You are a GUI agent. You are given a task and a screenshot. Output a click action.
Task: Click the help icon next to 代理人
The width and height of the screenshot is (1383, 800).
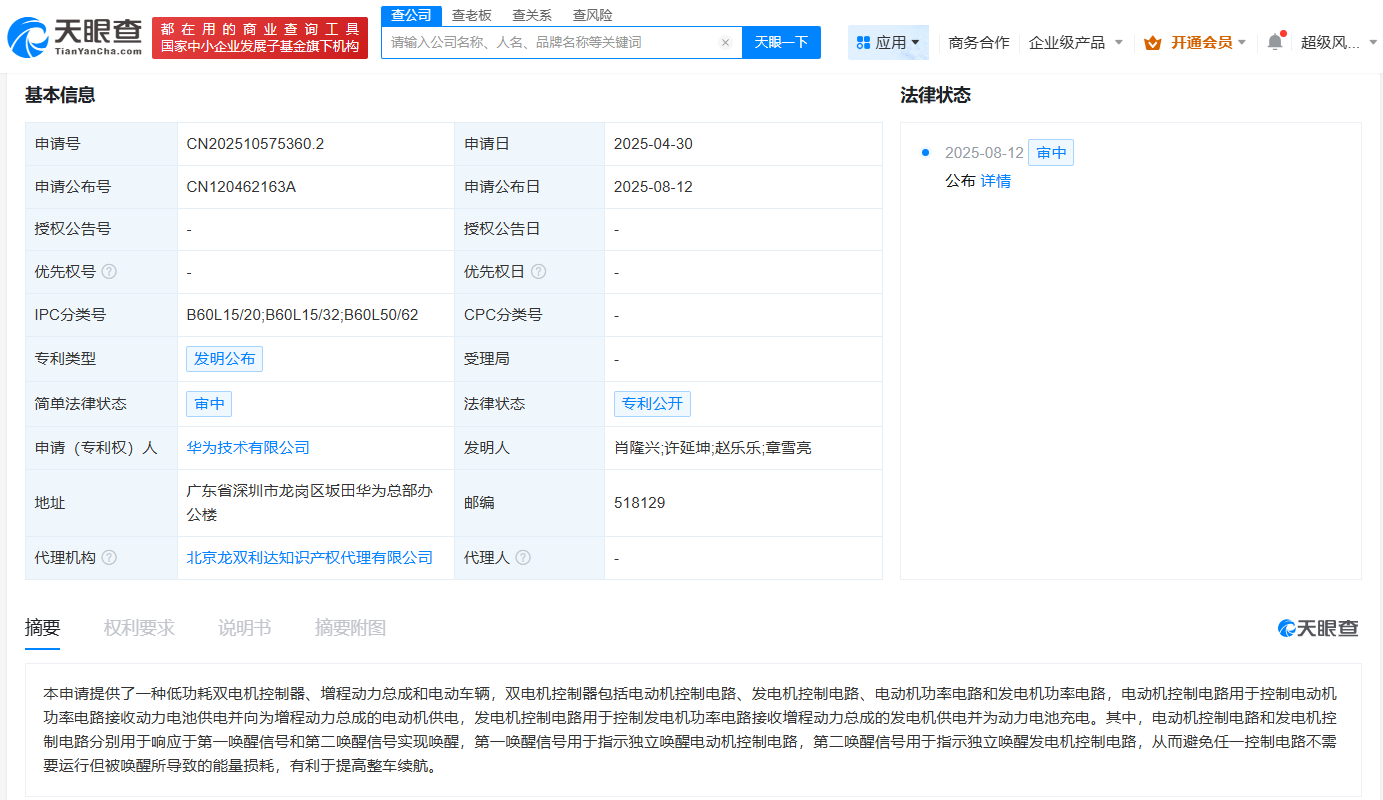click(x=525, y=557)
